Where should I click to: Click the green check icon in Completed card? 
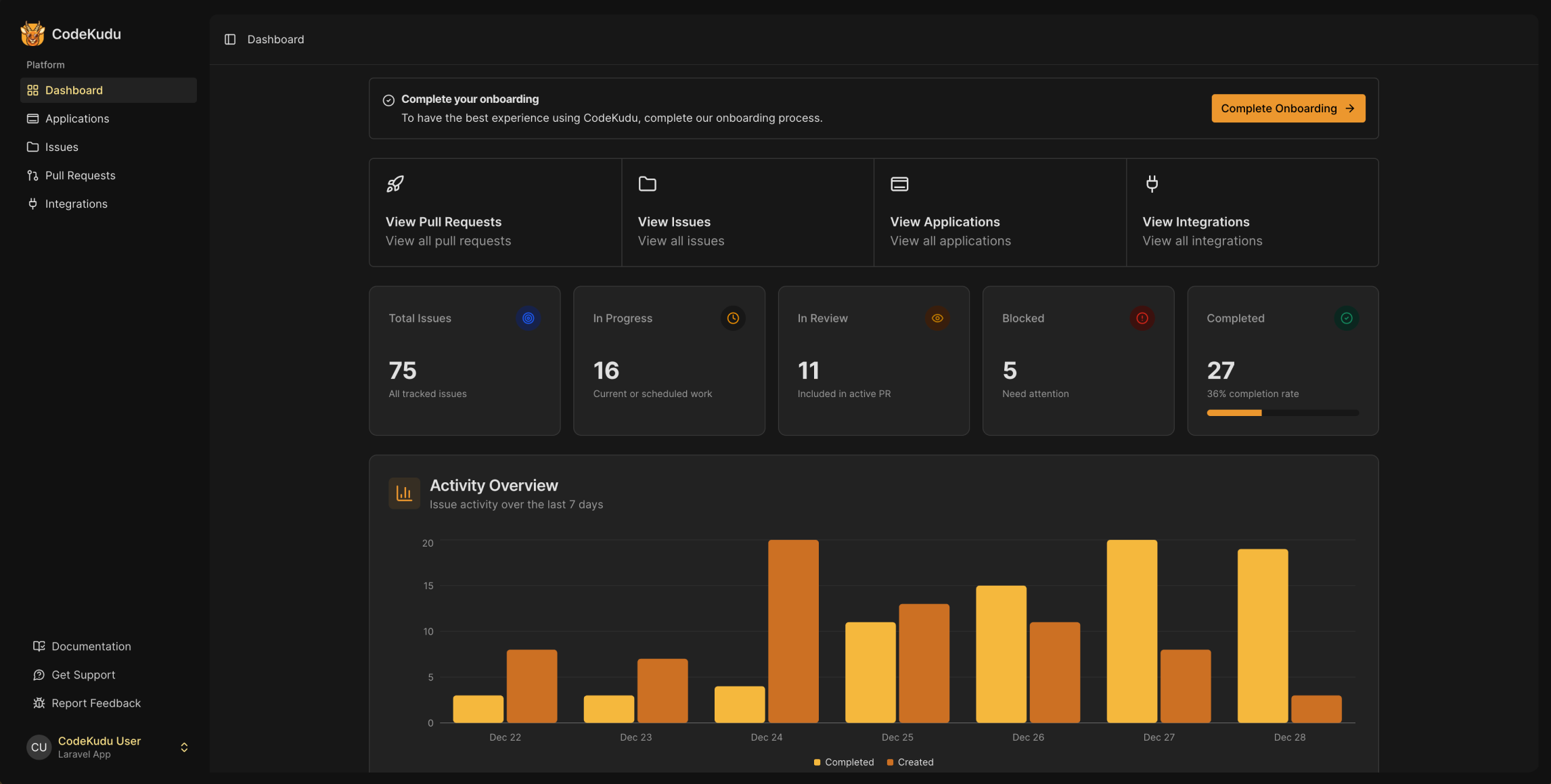click(1347, 318)
